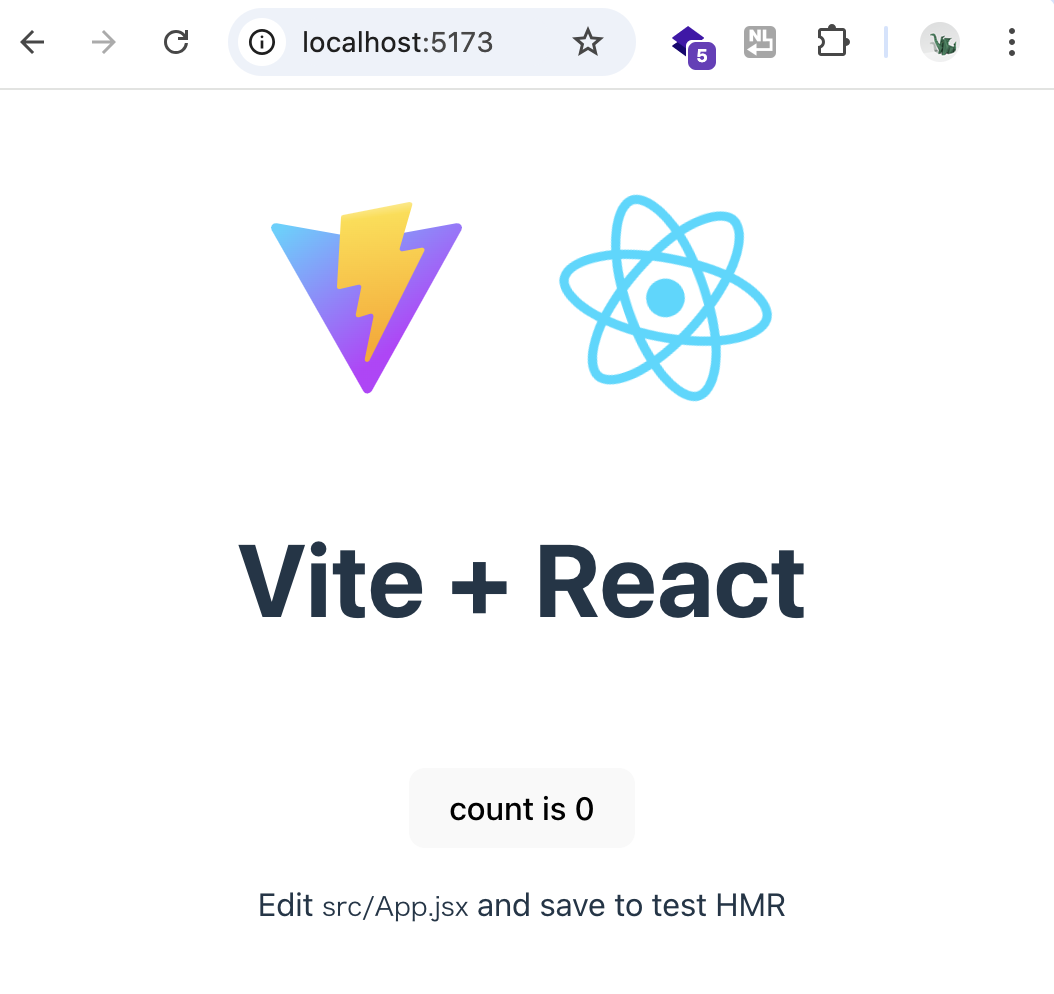Go back using the browser back arrow
This screenshot has height=994, width=1054.
tap(32, 42)
